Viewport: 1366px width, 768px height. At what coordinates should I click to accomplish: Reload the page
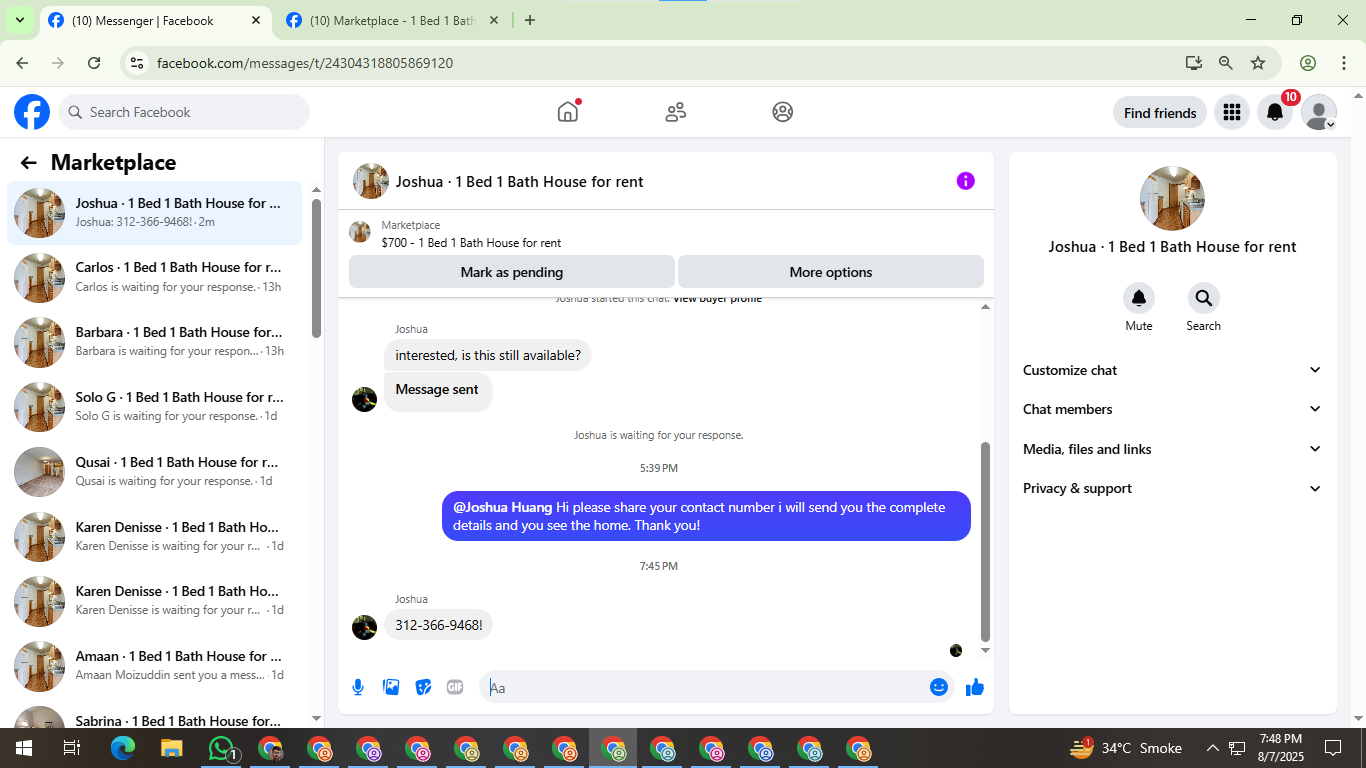94,63
